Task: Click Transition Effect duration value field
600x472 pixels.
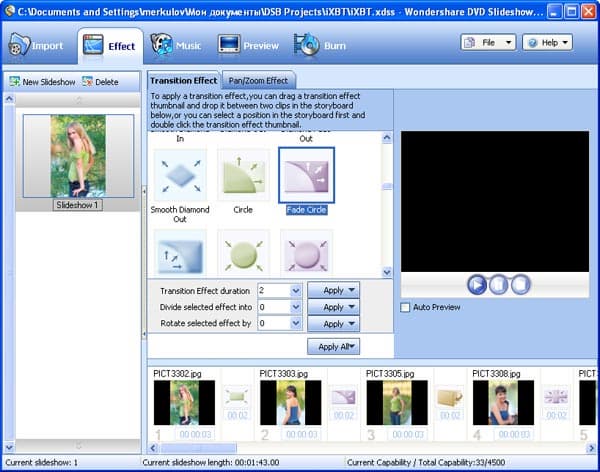Action: pos(274,291)
